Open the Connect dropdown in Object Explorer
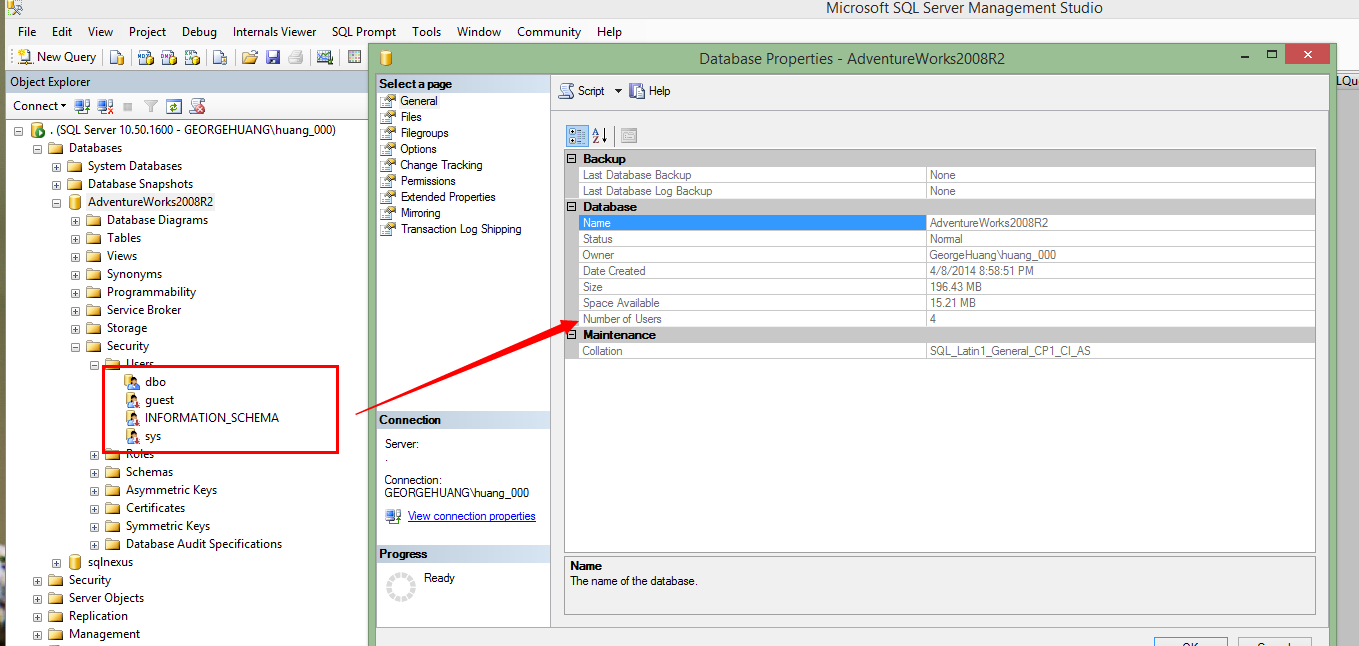The image size is (1359, 646). point(40,106)
